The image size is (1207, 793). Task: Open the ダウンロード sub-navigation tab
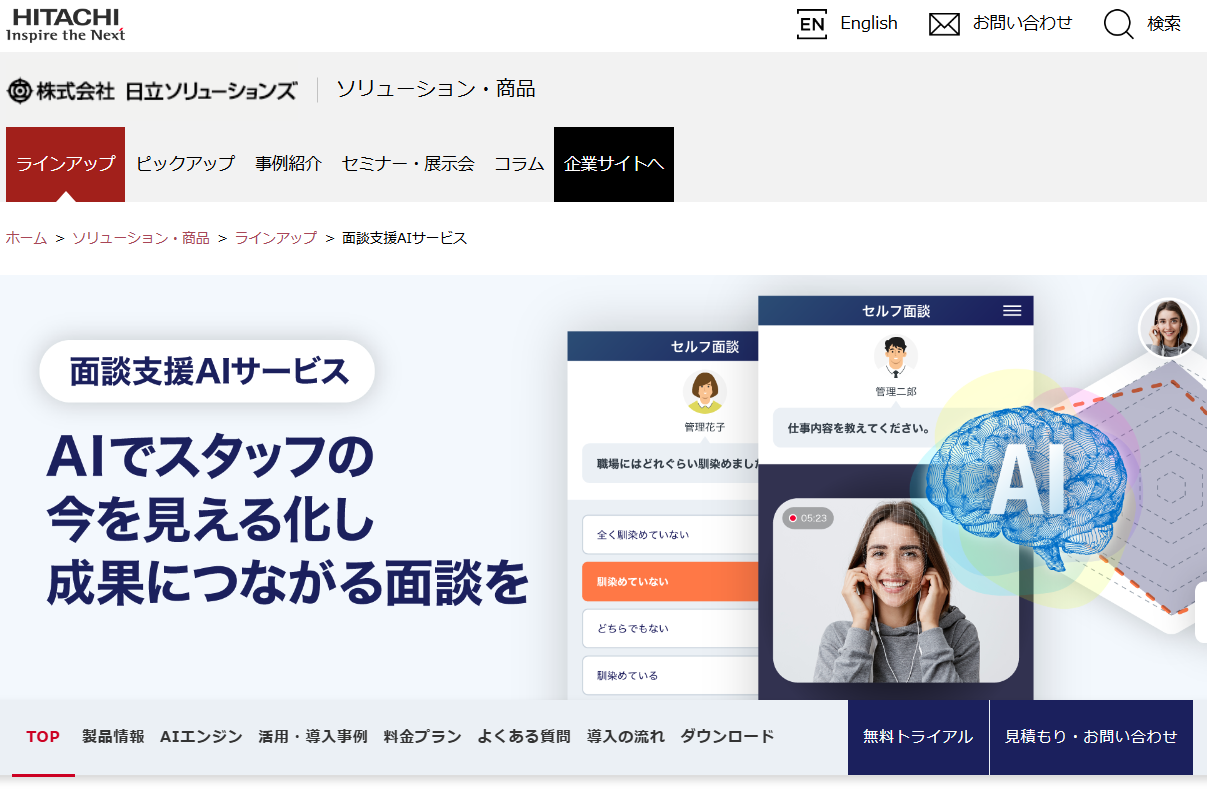pos(728,737)
